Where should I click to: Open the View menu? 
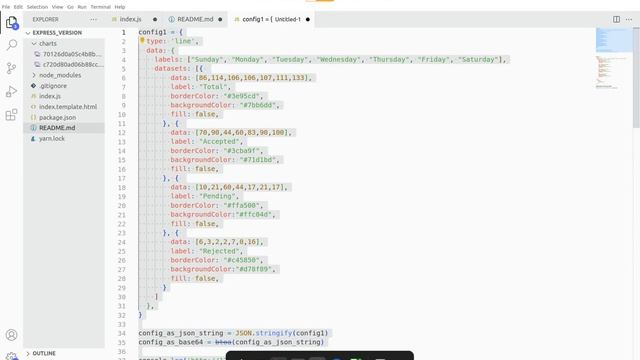58,7
